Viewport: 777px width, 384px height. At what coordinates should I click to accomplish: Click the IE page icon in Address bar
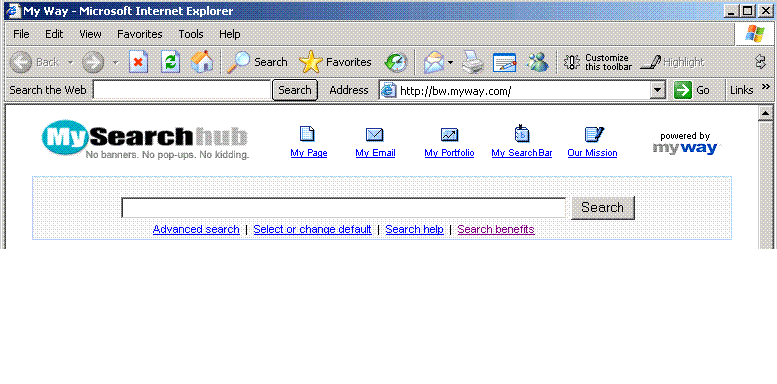(x=388, y=90)
